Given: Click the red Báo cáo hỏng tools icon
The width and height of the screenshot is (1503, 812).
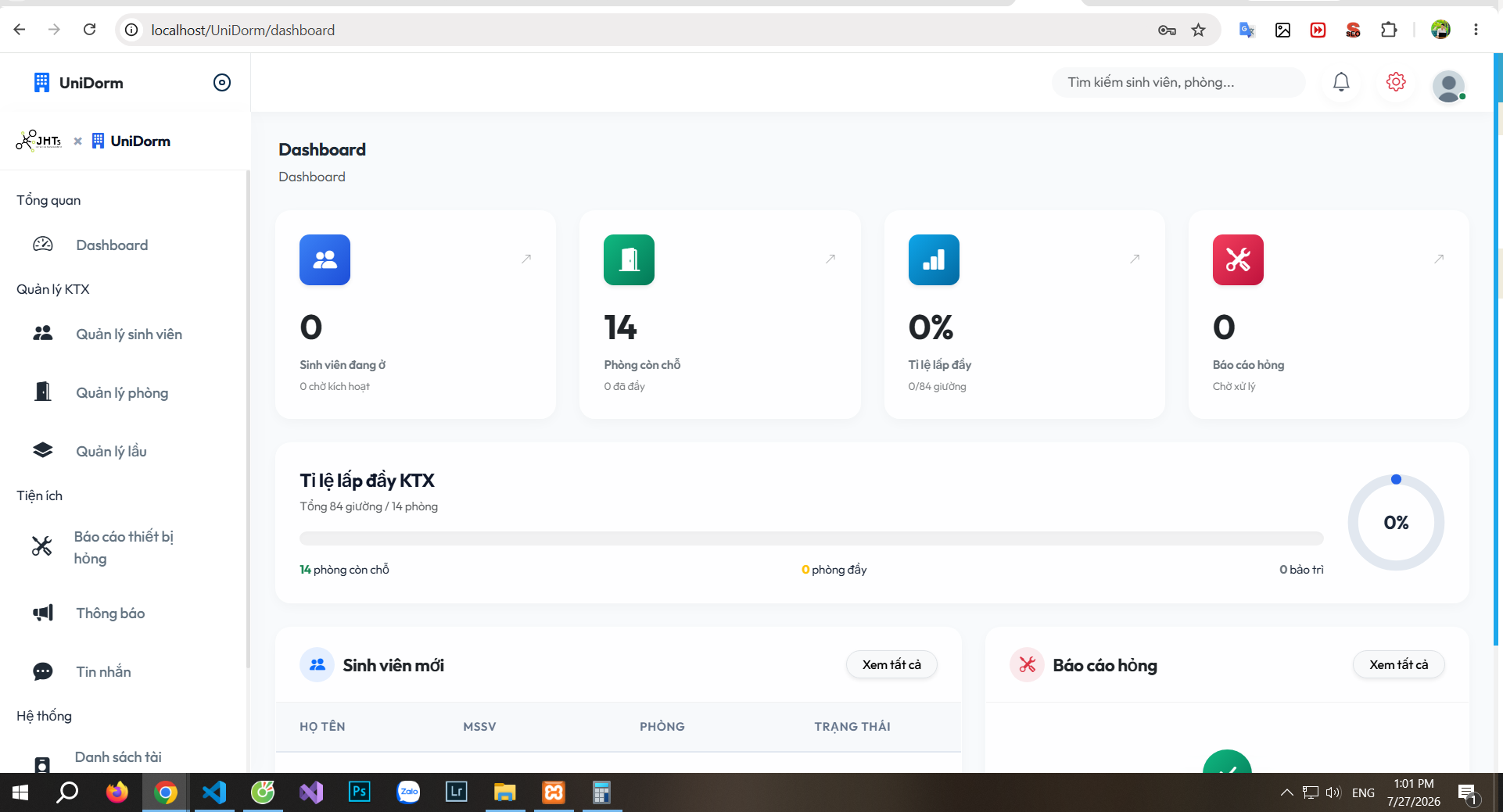Looking at the screenshot, I should (x=1238, y=260).
